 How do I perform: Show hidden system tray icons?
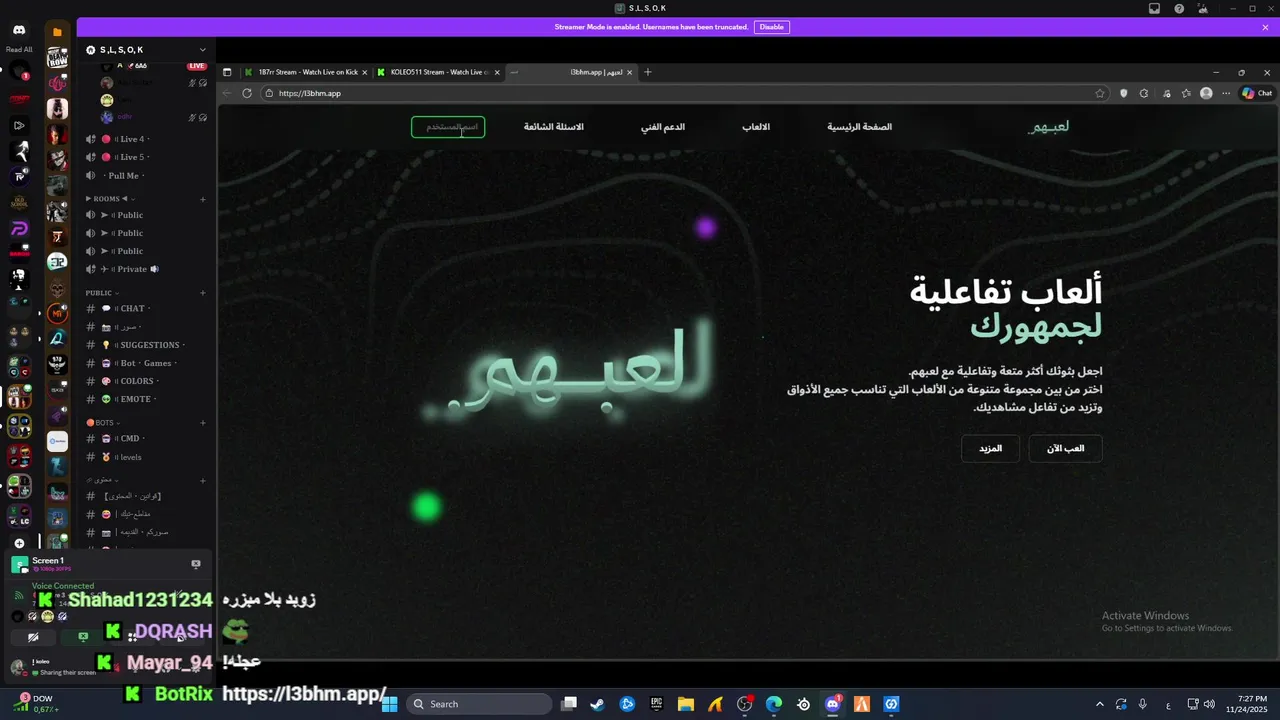coord(1099,704)
